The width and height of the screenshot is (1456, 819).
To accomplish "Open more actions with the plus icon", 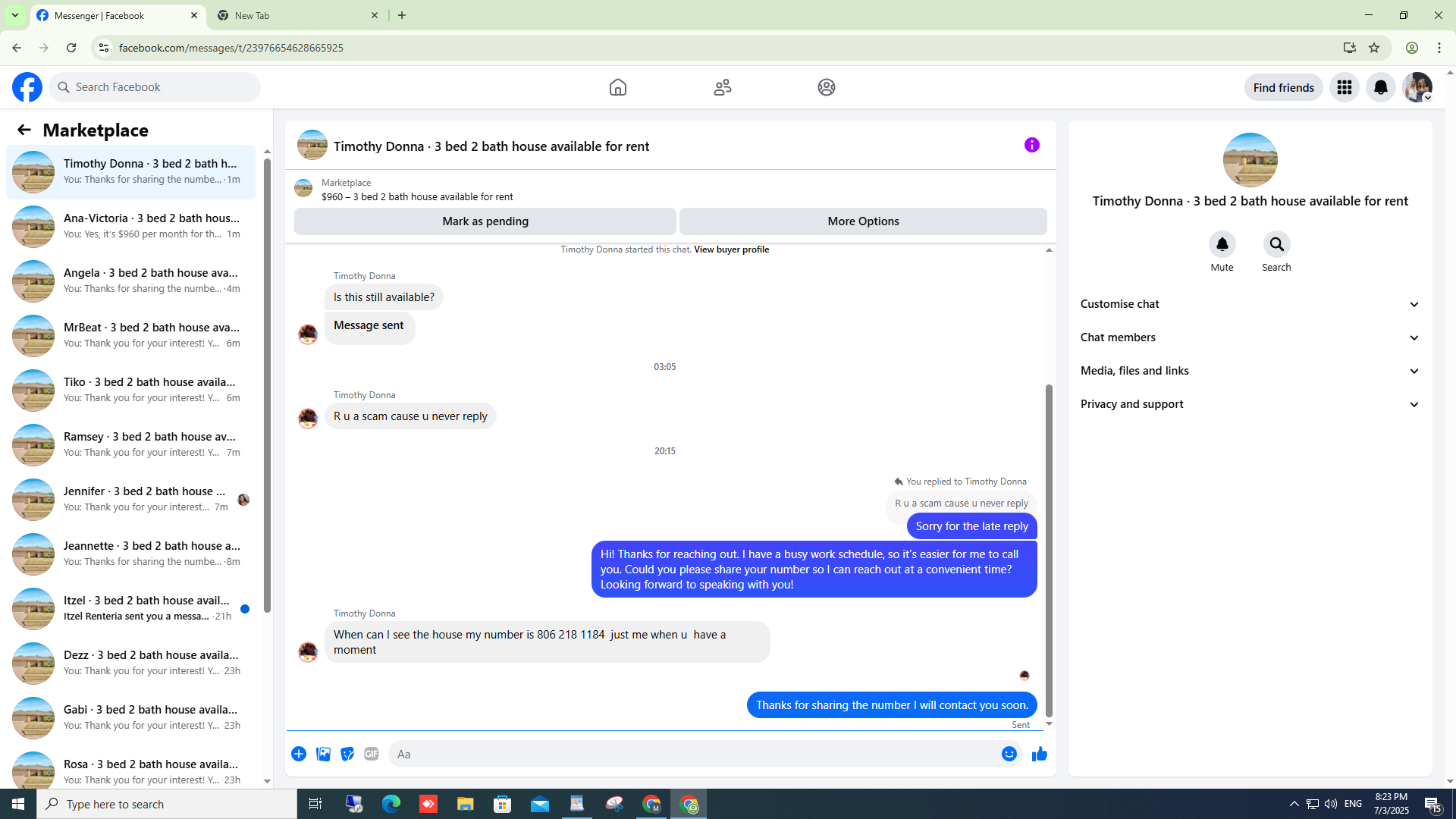I will pyautogui.click(x=299, y=754).
